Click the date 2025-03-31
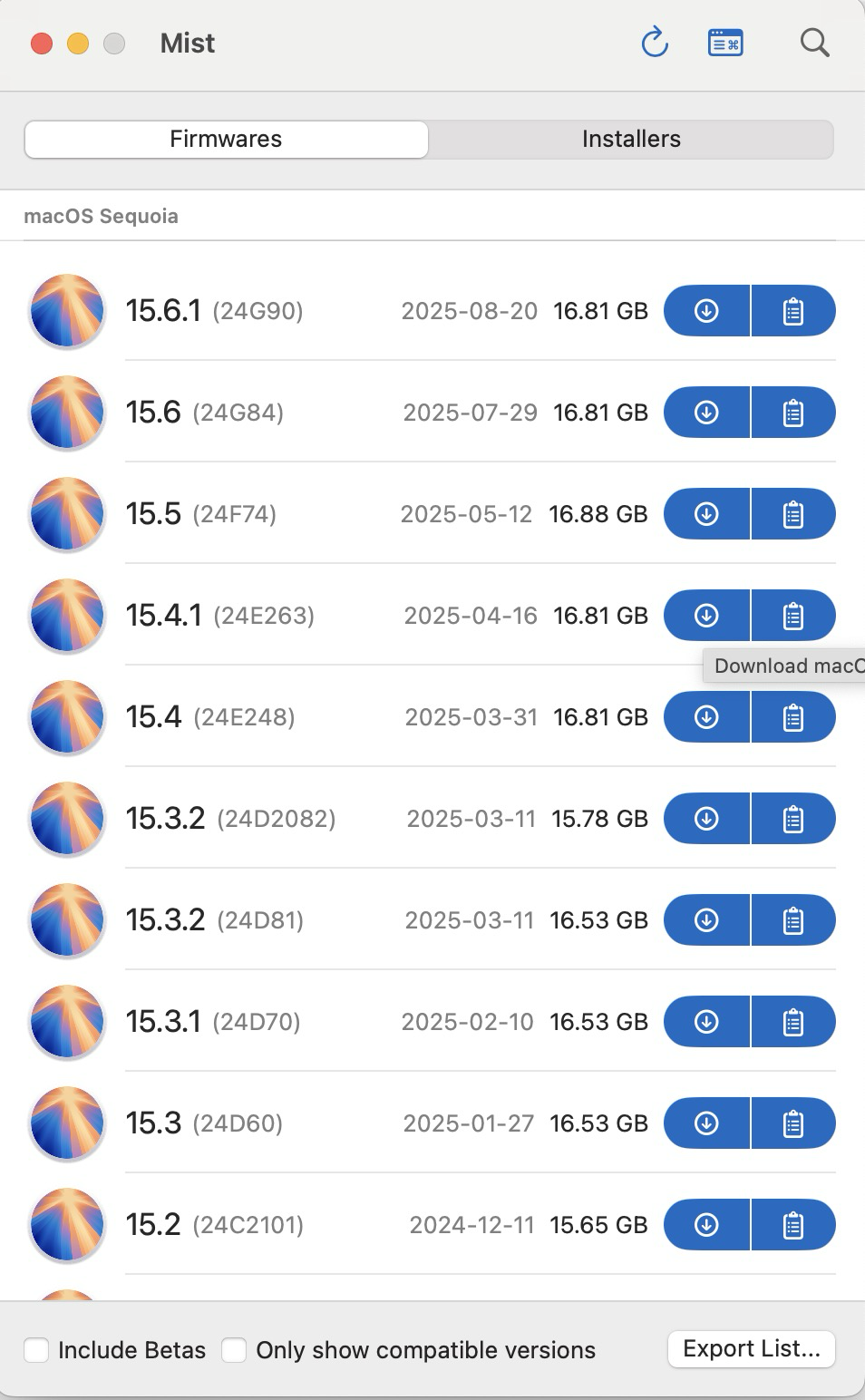The height and width of the screenshot is (1400, 865). pos(471,717)
